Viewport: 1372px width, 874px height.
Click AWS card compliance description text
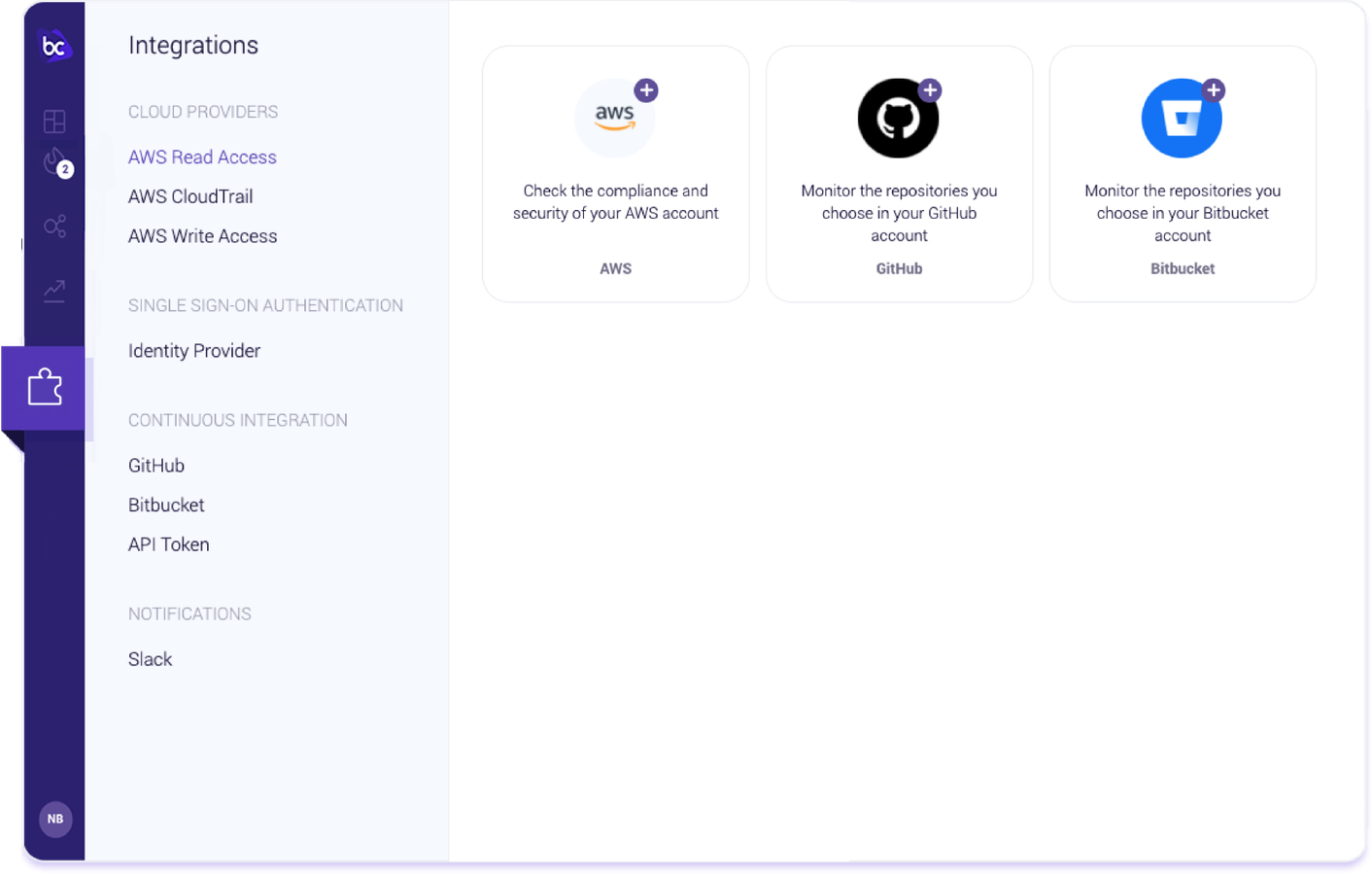[615, 202]
